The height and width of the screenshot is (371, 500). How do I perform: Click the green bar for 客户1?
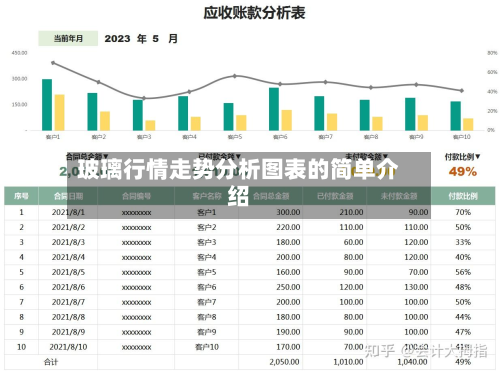click(47, 105)
